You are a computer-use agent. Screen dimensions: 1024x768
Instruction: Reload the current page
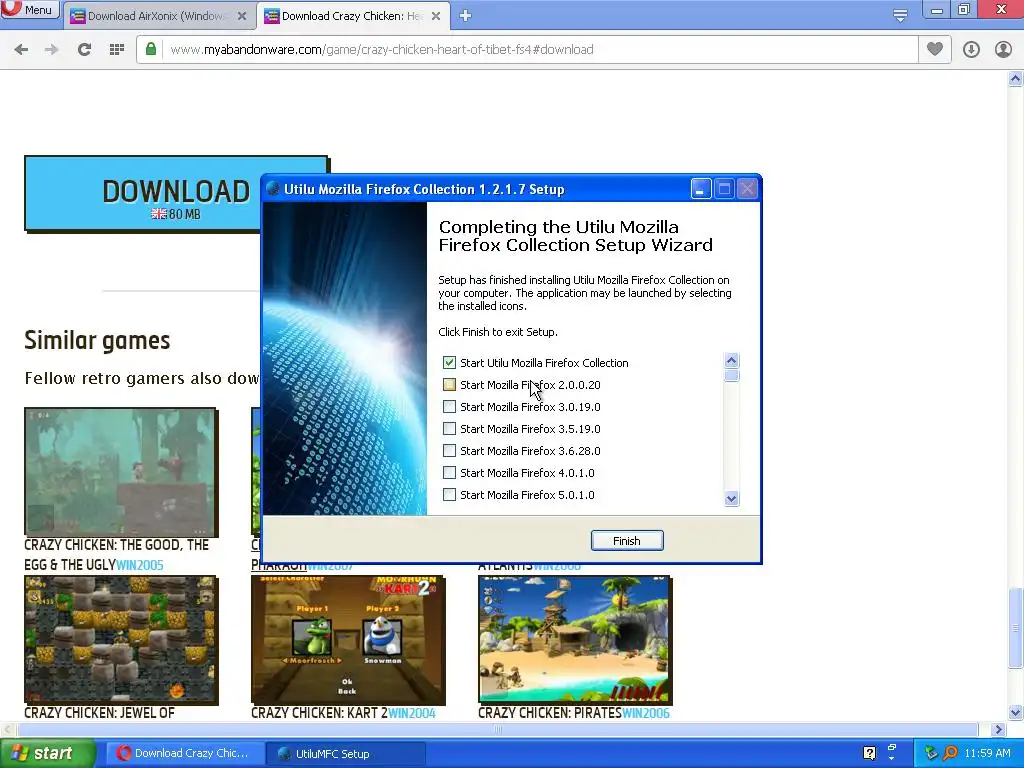[84, 50]
